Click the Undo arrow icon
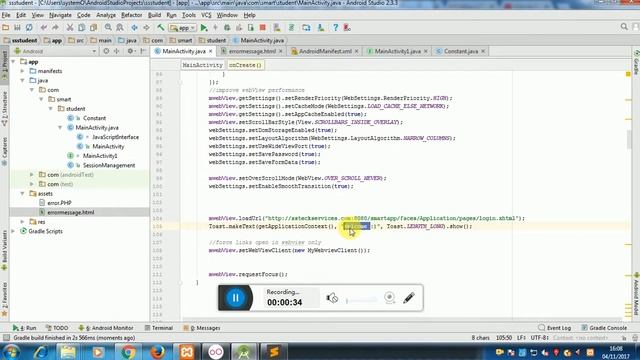The image size is (640, 360). [43, 28]
